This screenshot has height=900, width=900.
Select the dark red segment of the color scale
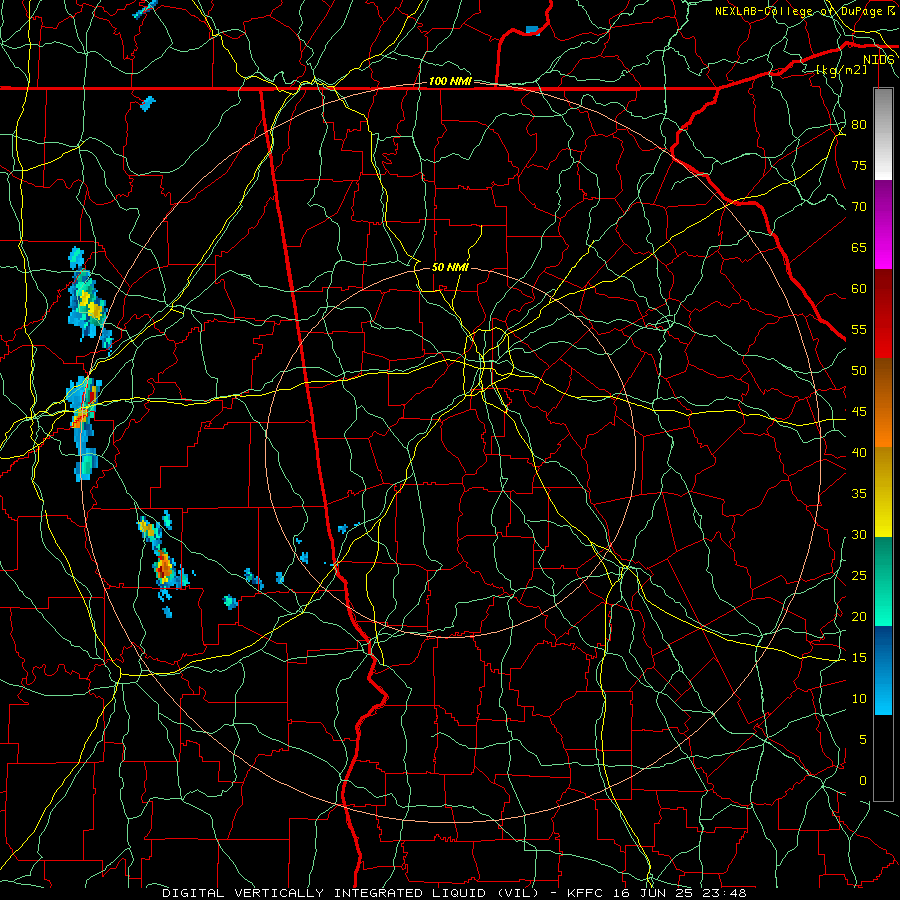coord(883,314)
